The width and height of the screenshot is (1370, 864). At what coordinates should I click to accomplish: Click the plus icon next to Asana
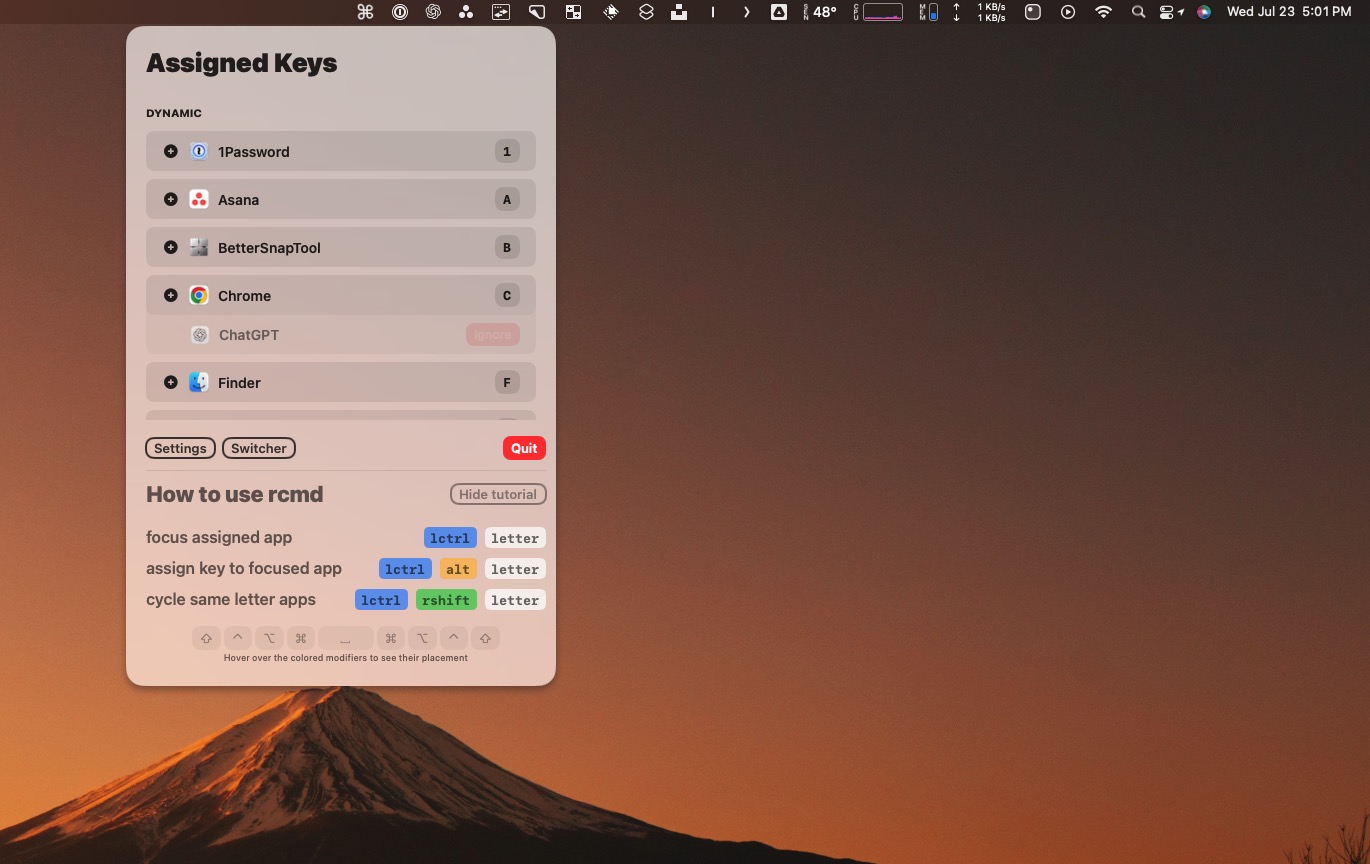171,199
